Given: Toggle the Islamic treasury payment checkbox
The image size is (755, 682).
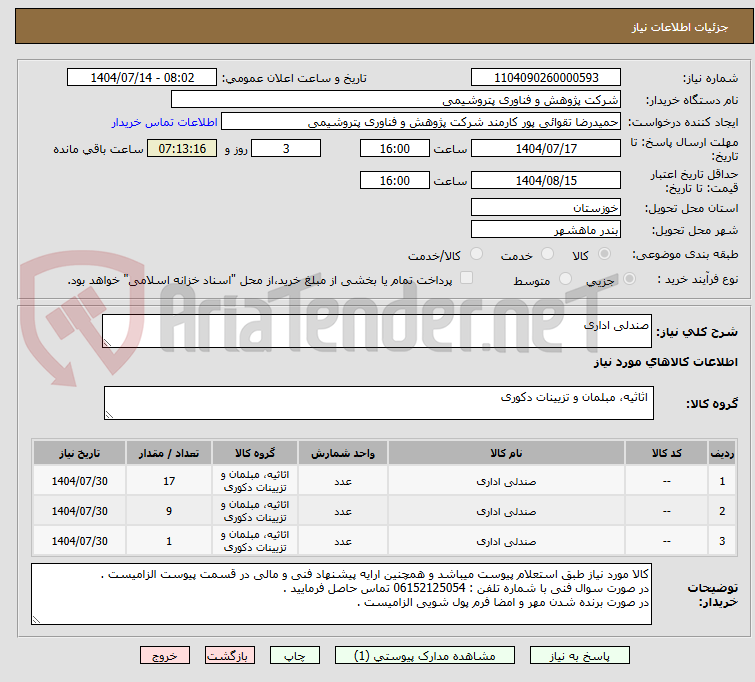Looking at the screenshot, I should click(466, 278).
